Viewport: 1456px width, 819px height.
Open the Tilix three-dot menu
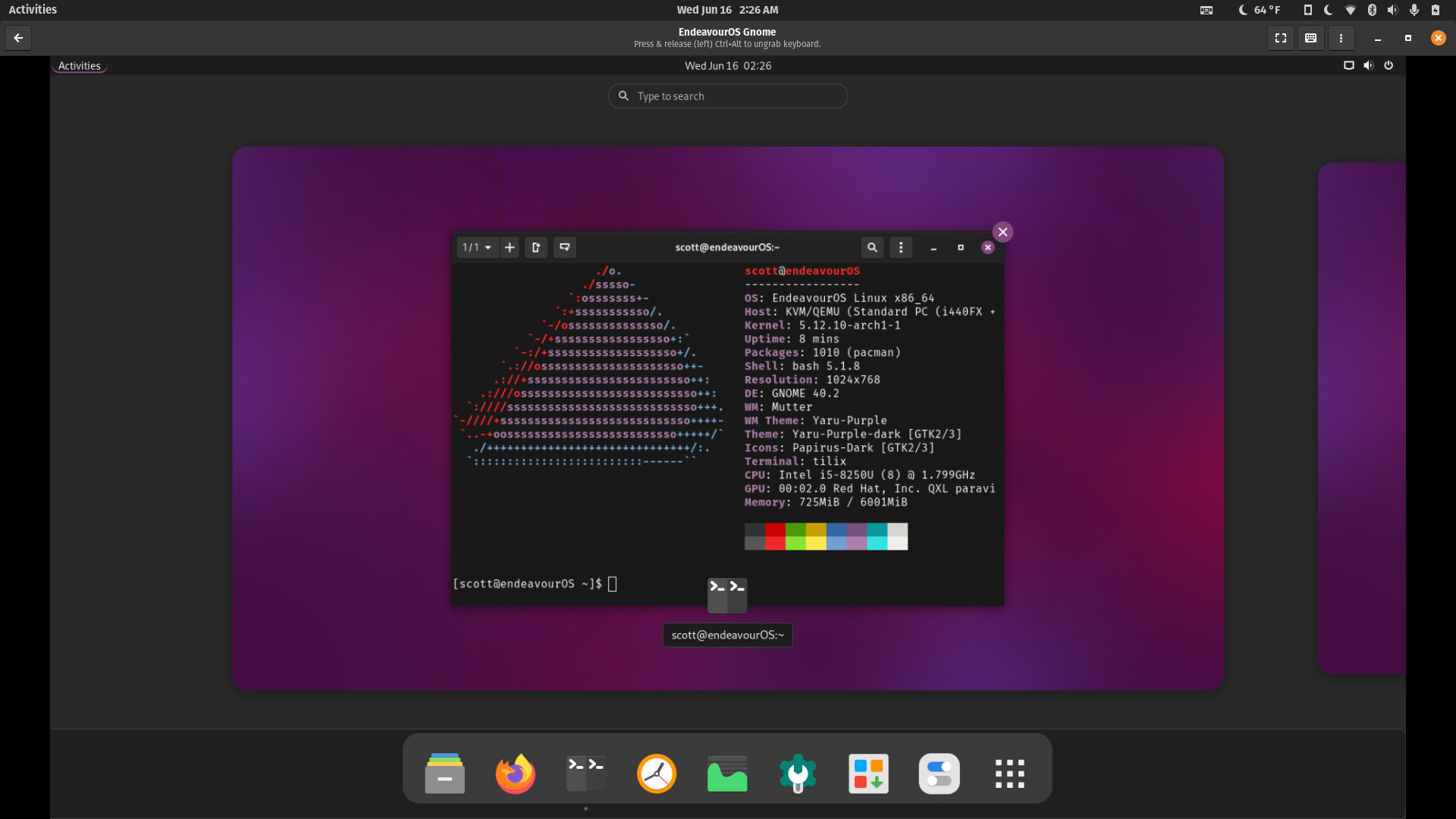901,247
